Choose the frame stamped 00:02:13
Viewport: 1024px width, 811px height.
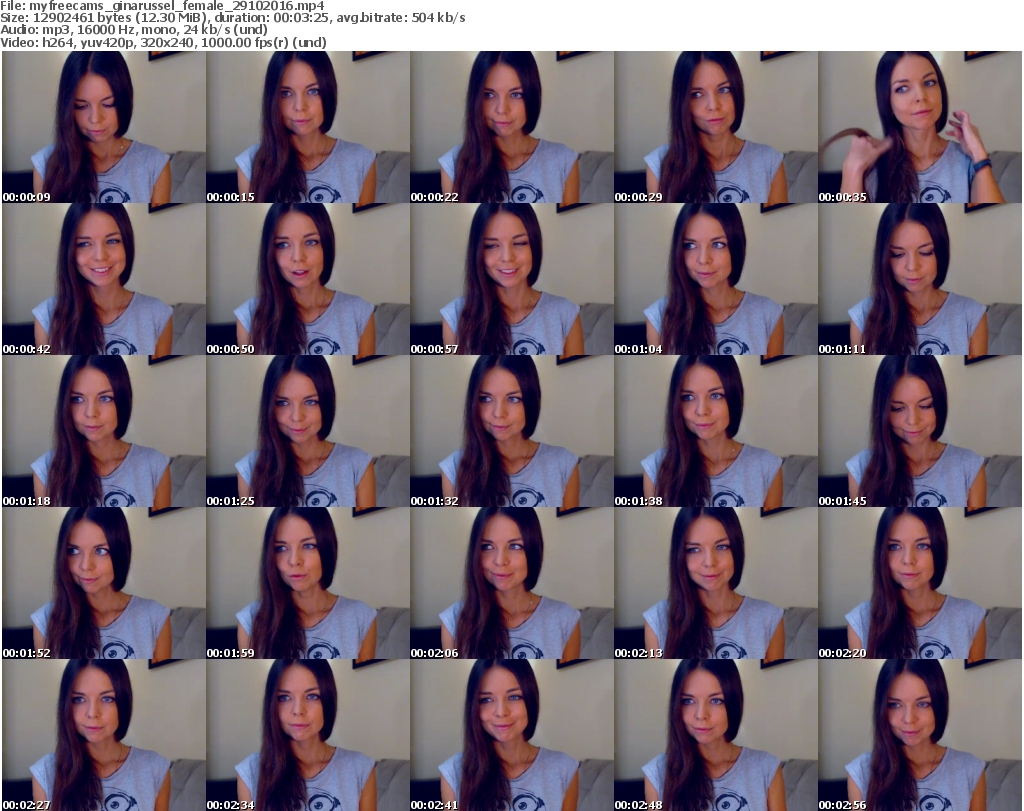point(716,583)
